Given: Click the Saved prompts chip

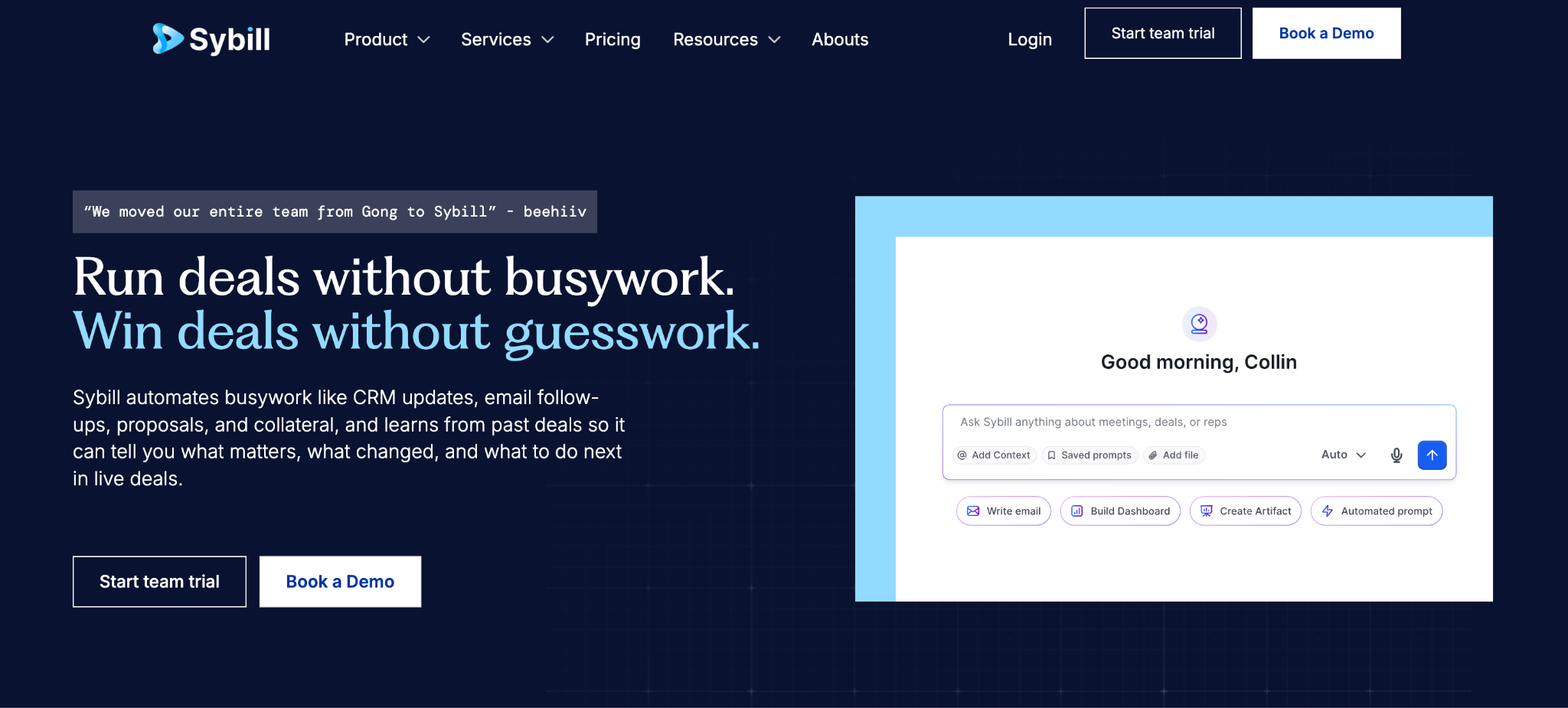Looking at the screenshot, I should [x=1090, y=455].
